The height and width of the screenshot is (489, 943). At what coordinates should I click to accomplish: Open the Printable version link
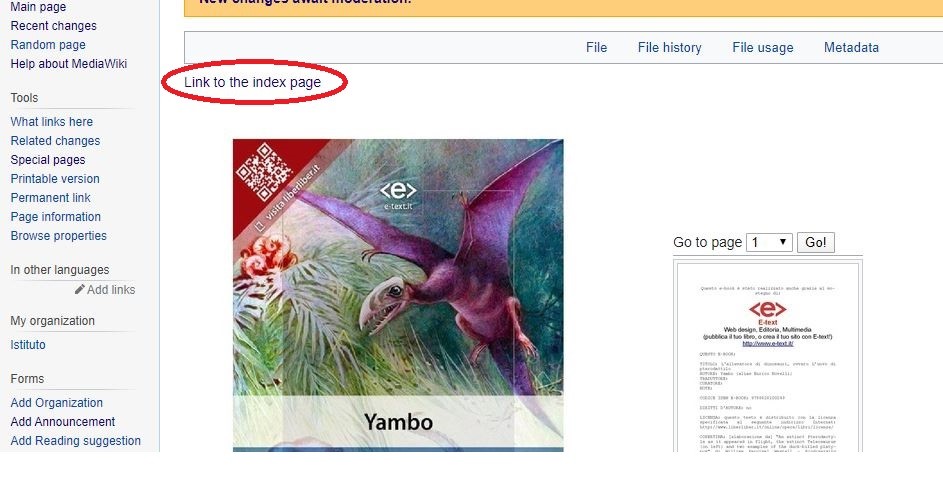[55, 179]
